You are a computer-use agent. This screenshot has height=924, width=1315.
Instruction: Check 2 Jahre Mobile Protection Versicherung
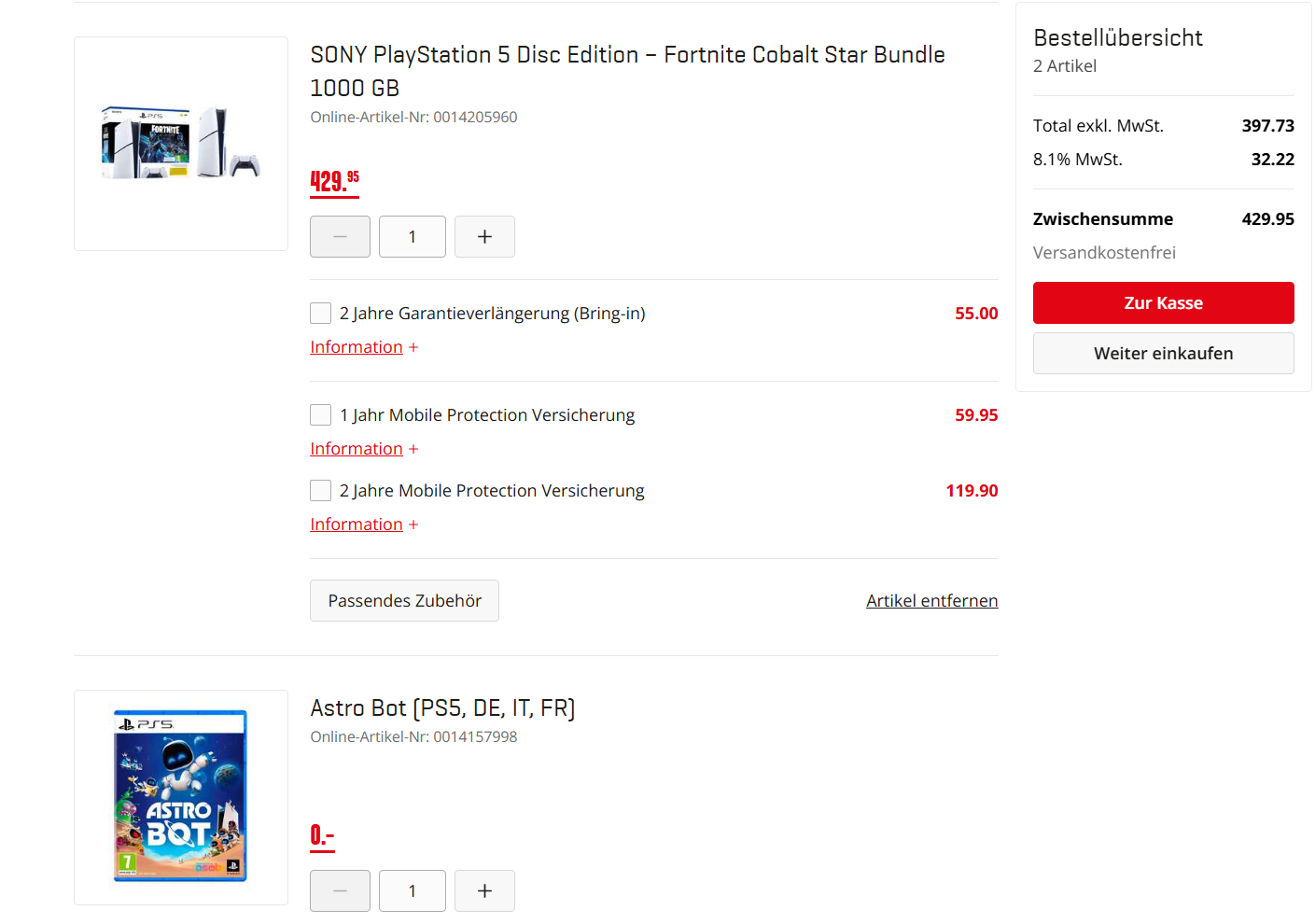[321, 491]
